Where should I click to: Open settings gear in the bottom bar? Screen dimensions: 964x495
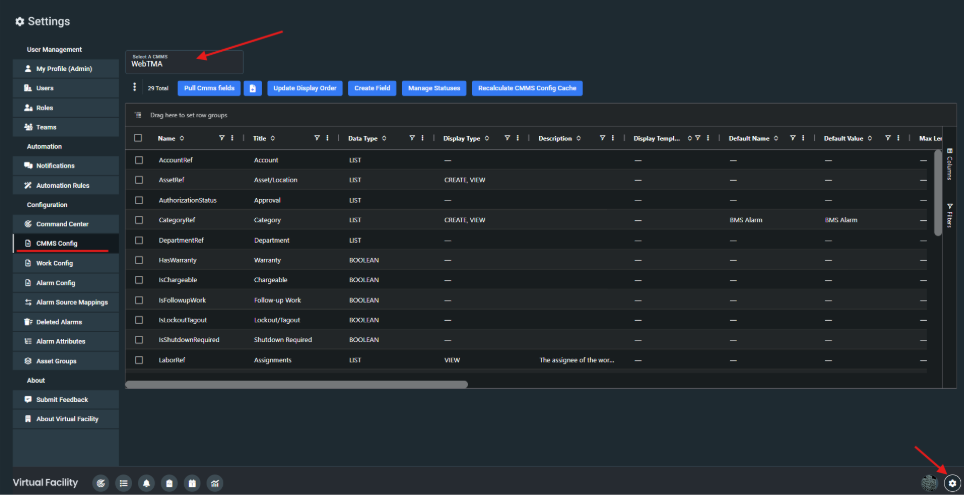952,483
